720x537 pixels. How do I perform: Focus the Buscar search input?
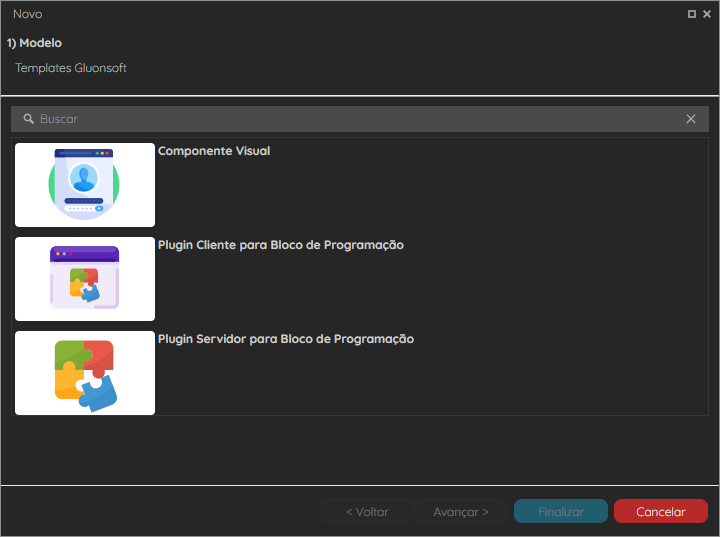point(360,119)
